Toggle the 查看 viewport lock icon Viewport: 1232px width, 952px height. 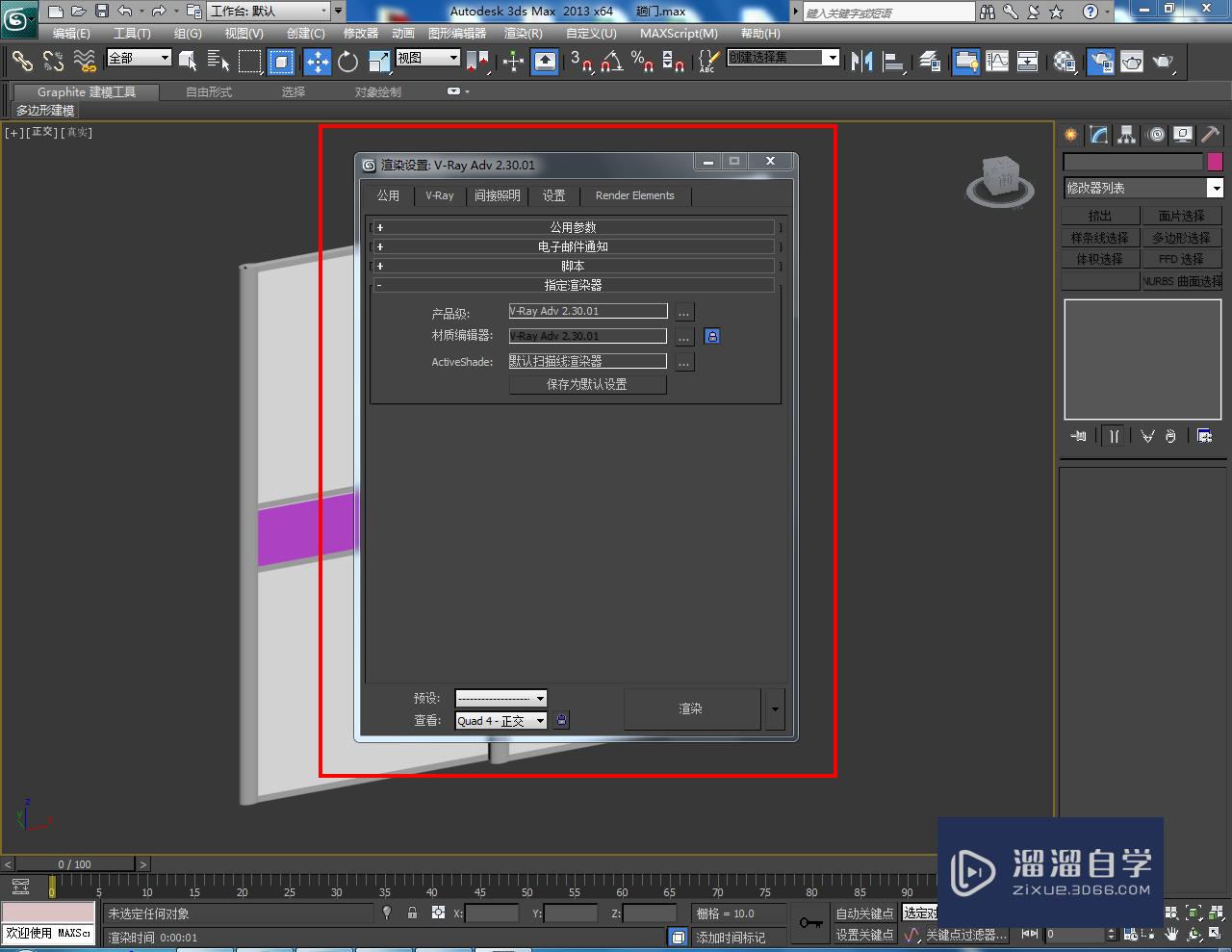[x=562, y=720]
